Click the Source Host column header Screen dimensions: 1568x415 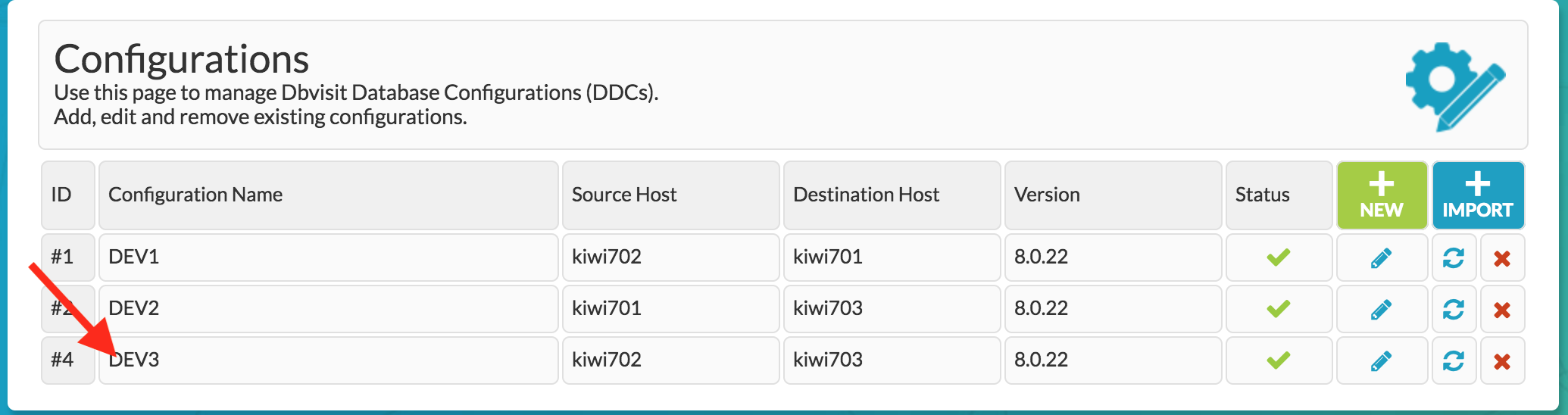point(671,195)
